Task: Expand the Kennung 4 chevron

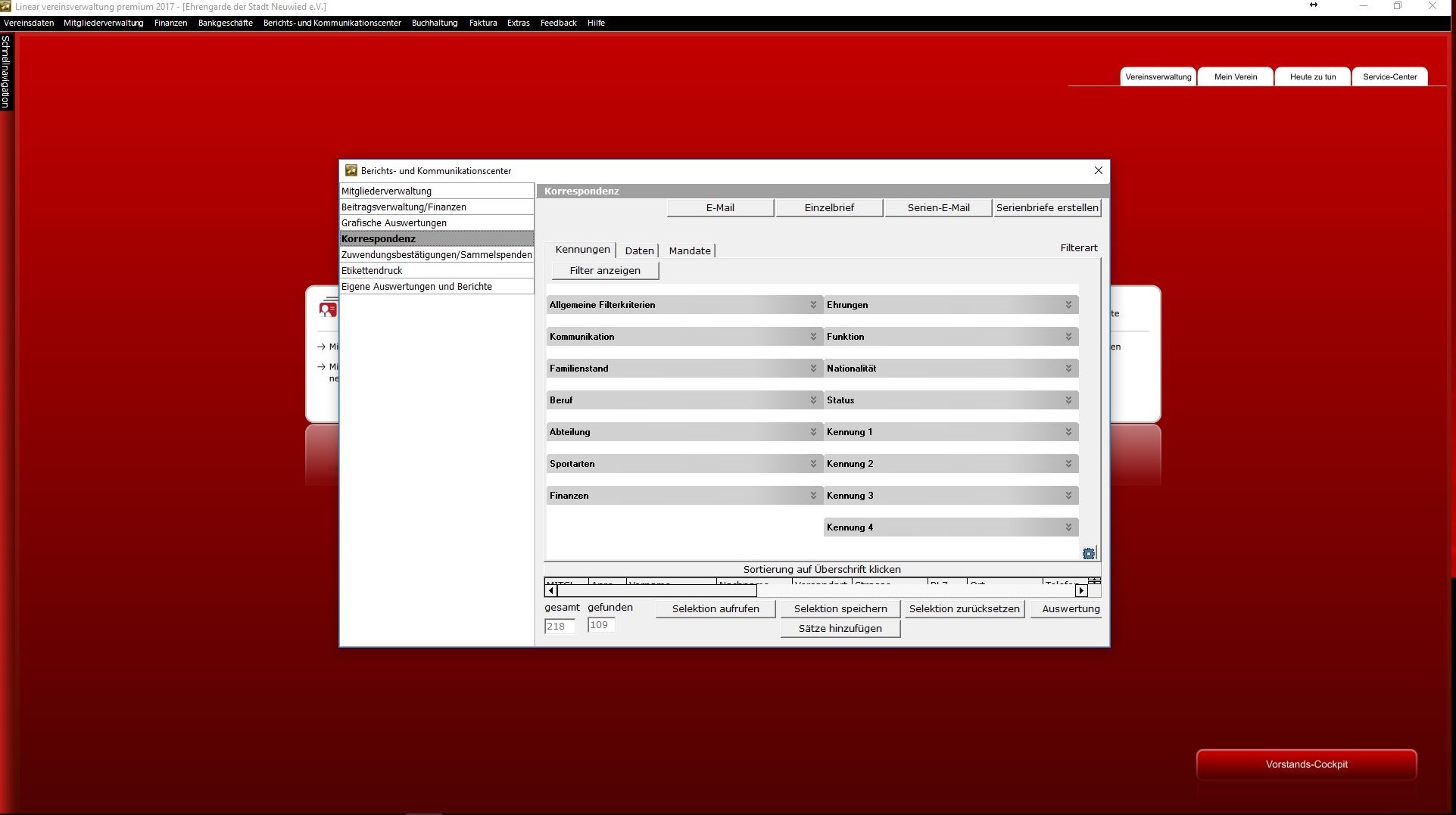Action: pyautogui.click(x=1068, y=527)
